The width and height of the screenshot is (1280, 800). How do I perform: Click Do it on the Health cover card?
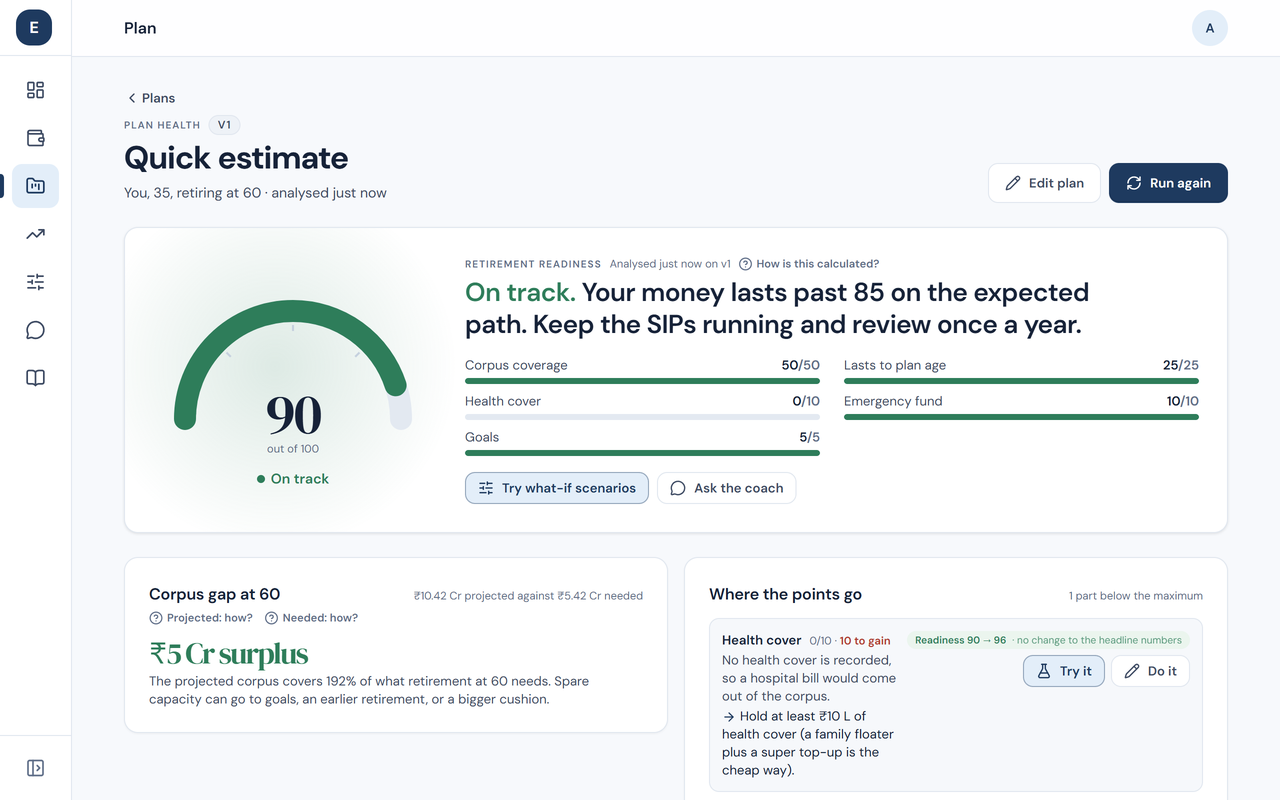point(1150,671)
